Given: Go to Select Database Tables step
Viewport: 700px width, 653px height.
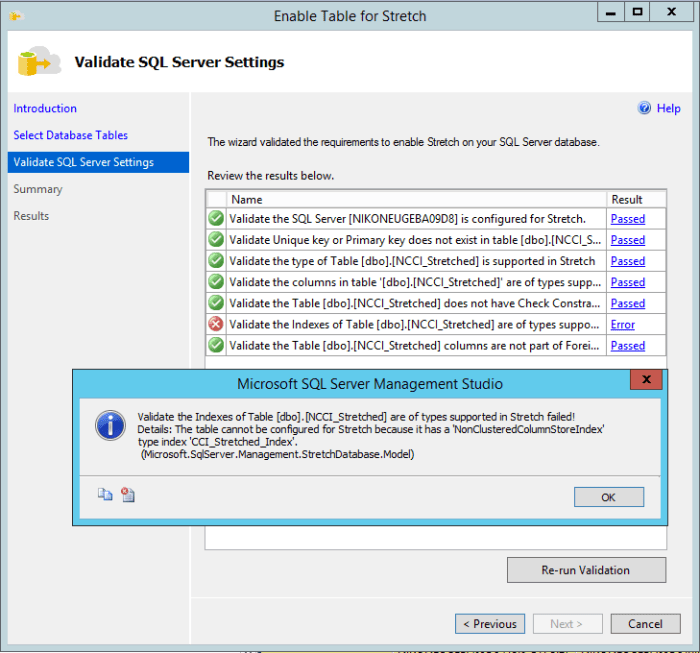Looking at the screenshot, I should point(71,135).
